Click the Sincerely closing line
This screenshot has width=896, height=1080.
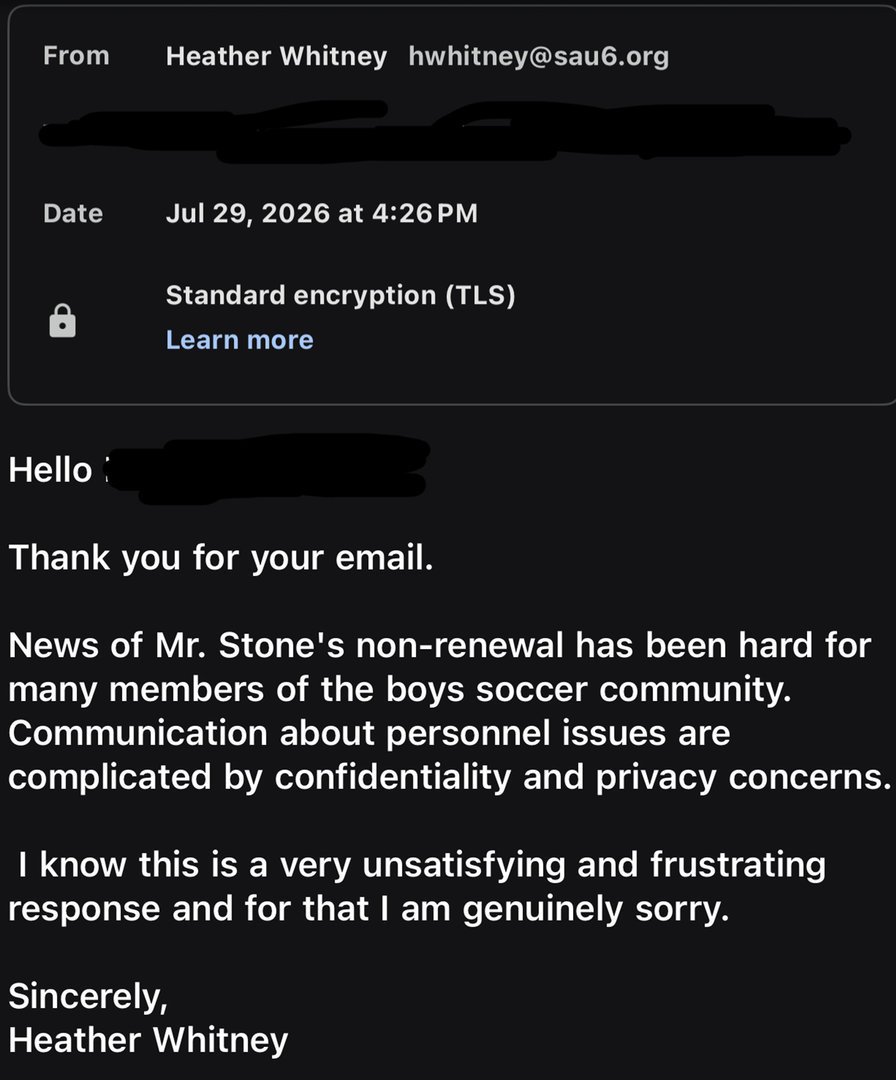[88, 997]
